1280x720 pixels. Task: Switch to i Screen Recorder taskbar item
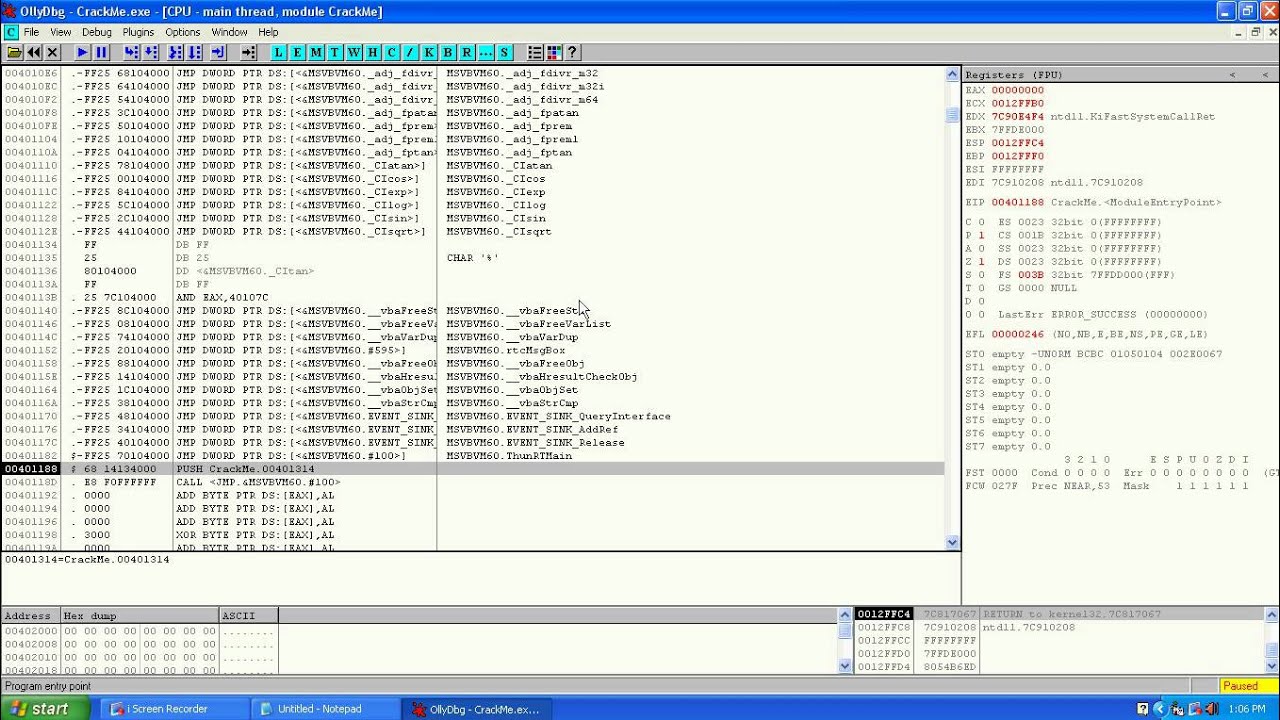click(x=174, y=709)
